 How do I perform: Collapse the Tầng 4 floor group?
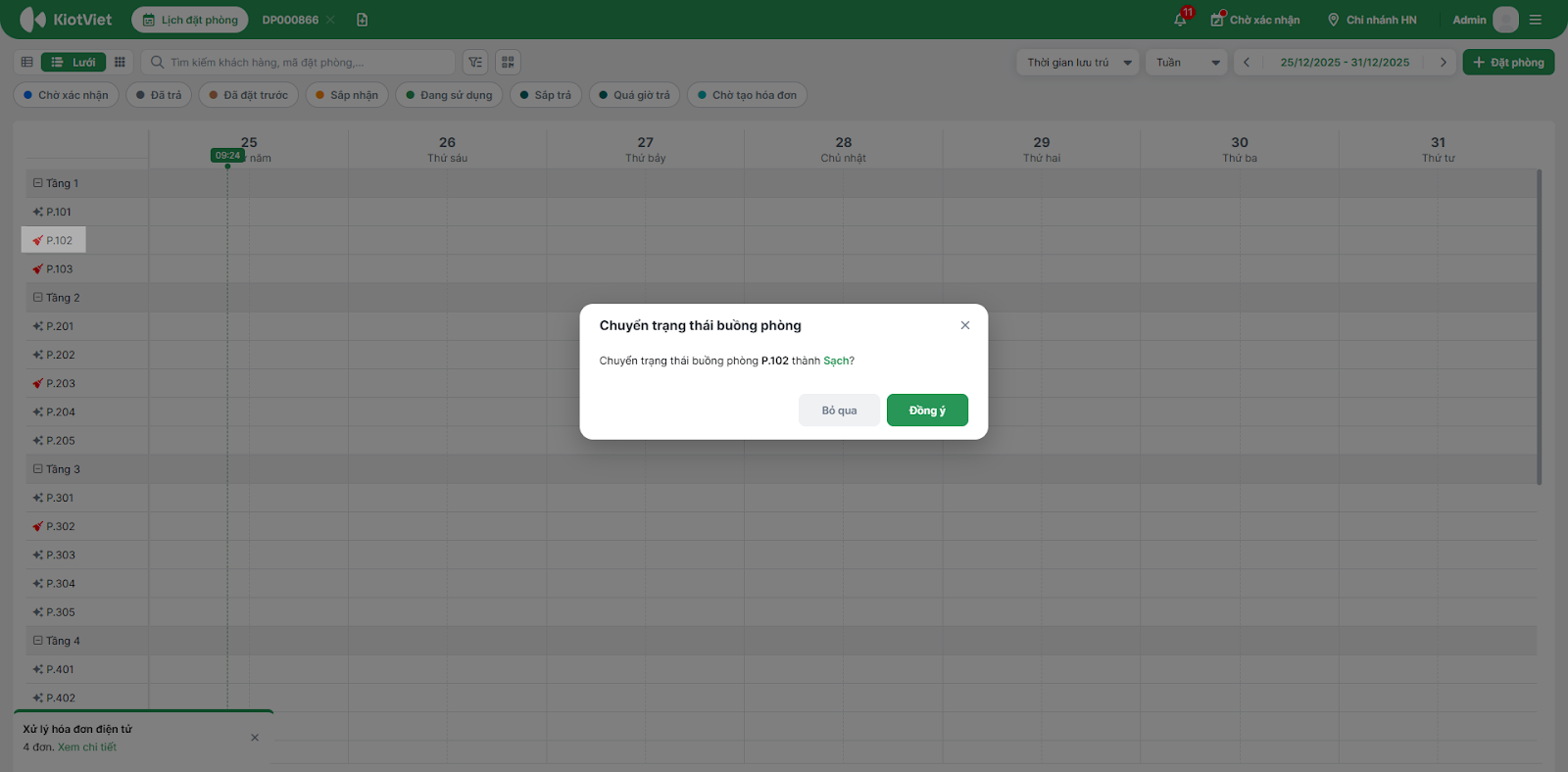tap(38, 641)
